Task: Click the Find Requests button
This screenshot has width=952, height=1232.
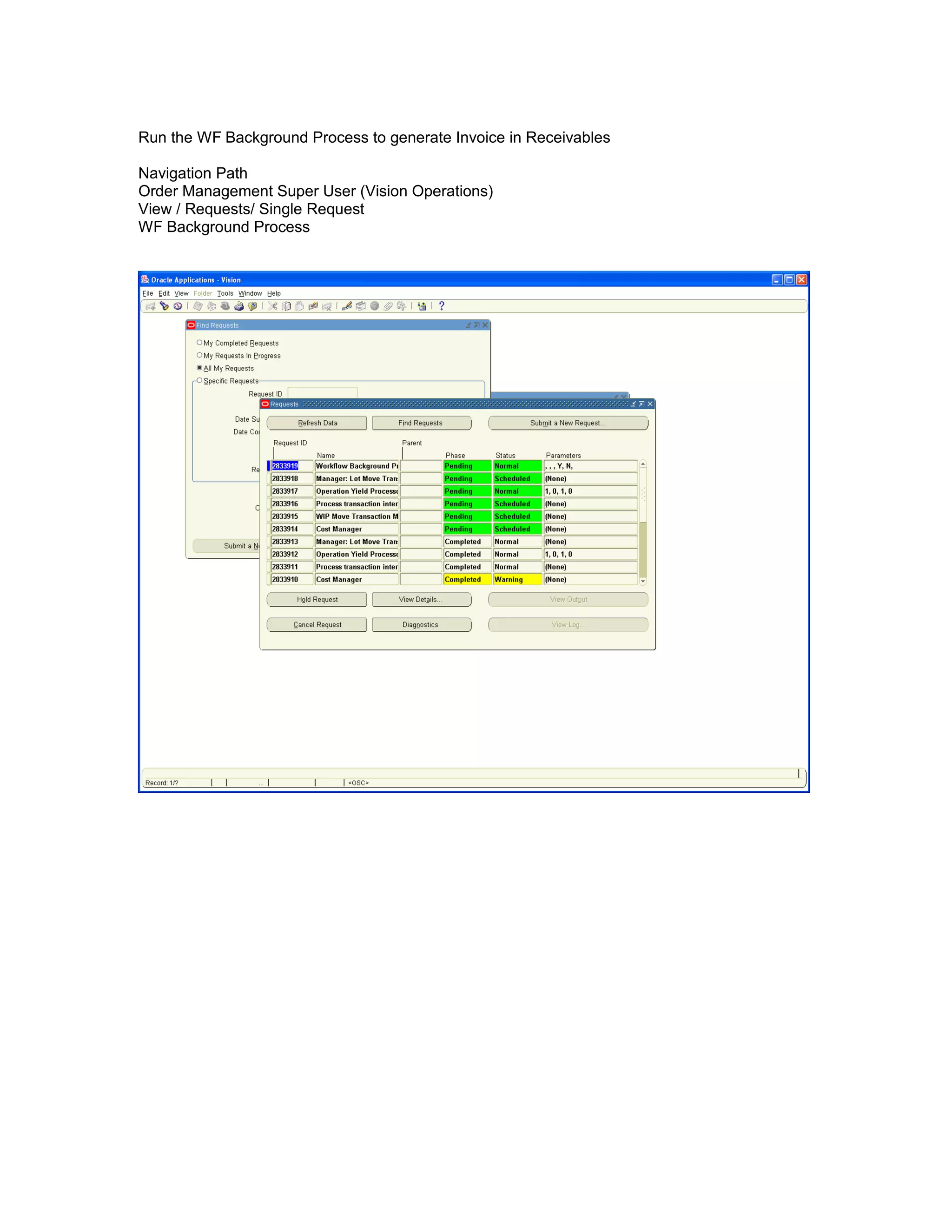Action: [x=421, y=423]
